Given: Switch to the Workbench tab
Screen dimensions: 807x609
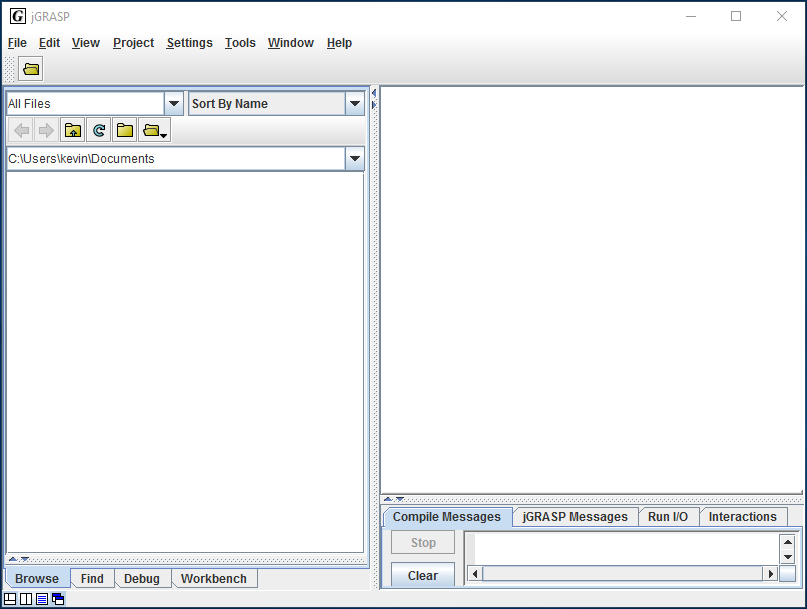Looking at the screenshot, I should 213,578.
